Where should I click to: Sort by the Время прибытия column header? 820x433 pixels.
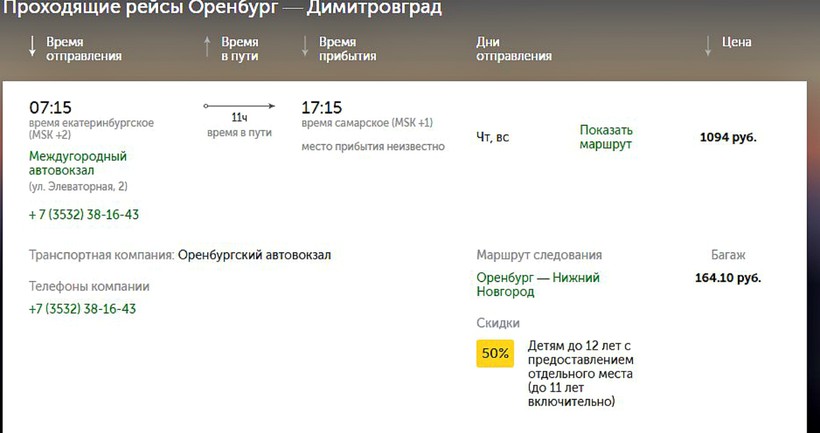(347, 49)
